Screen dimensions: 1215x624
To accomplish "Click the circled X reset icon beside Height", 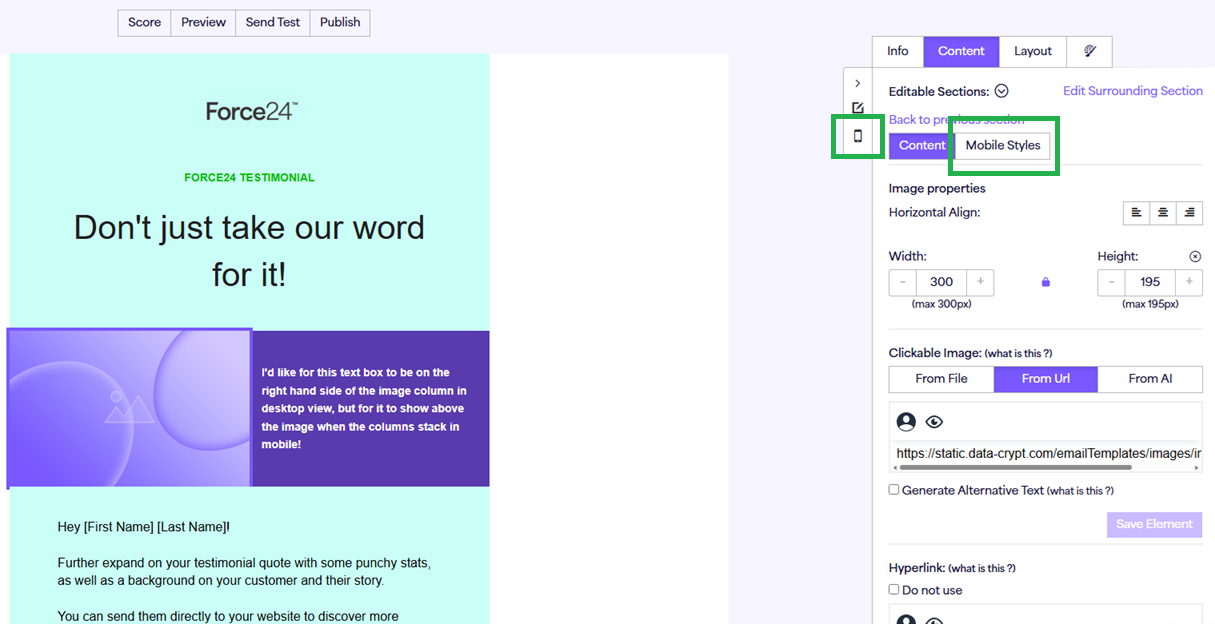I will pyautogui.click(x=1195, y=256).
